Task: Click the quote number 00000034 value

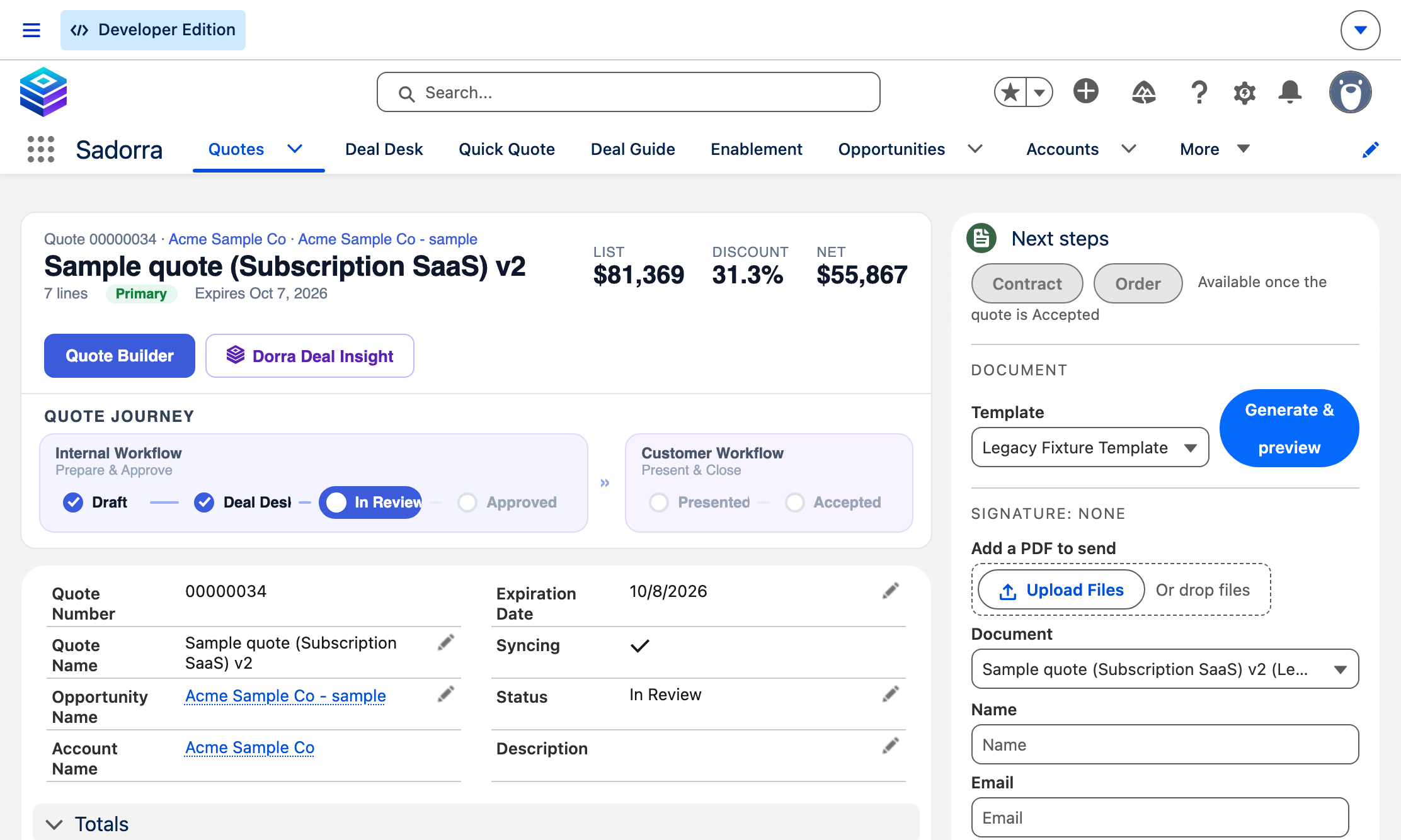Action: click(x=226, y=591)
